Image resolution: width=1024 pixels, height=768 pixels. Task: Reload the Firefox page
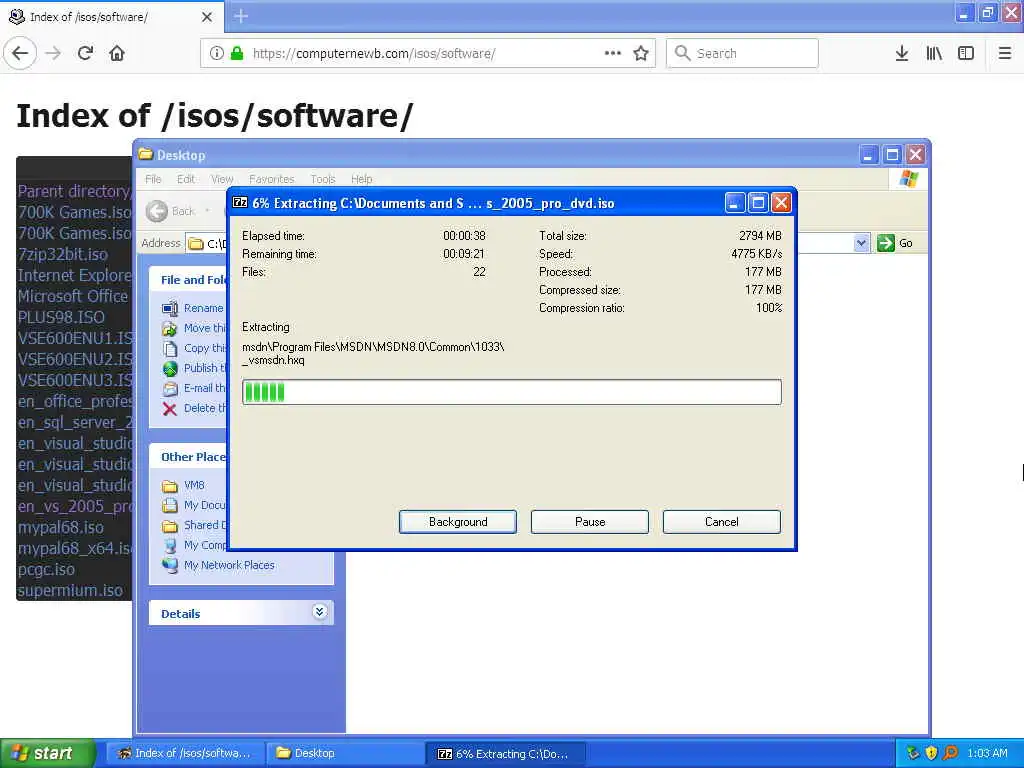(x=85, y=53)
